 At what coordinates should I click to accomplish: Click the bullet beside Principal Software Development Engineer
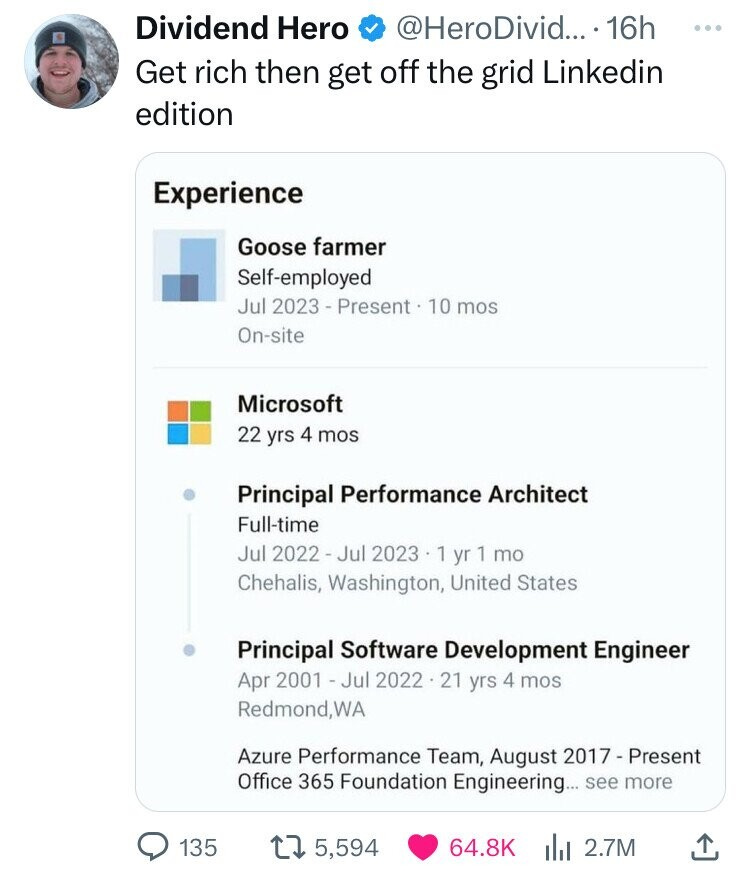click(x=190, y=650)
